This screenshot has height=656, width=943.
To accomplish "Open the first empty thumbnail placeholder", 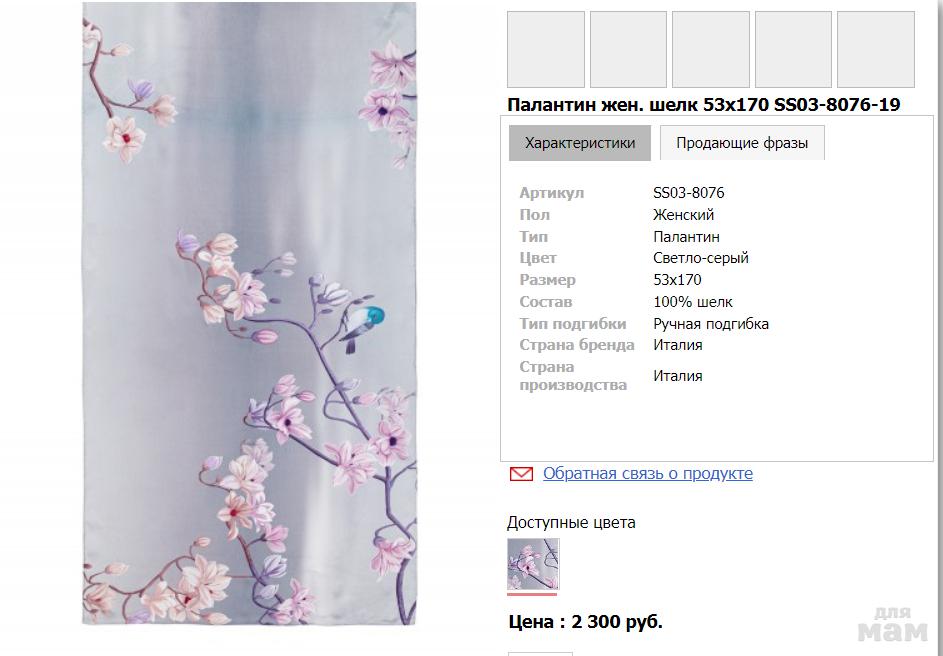I will point(545,49).
